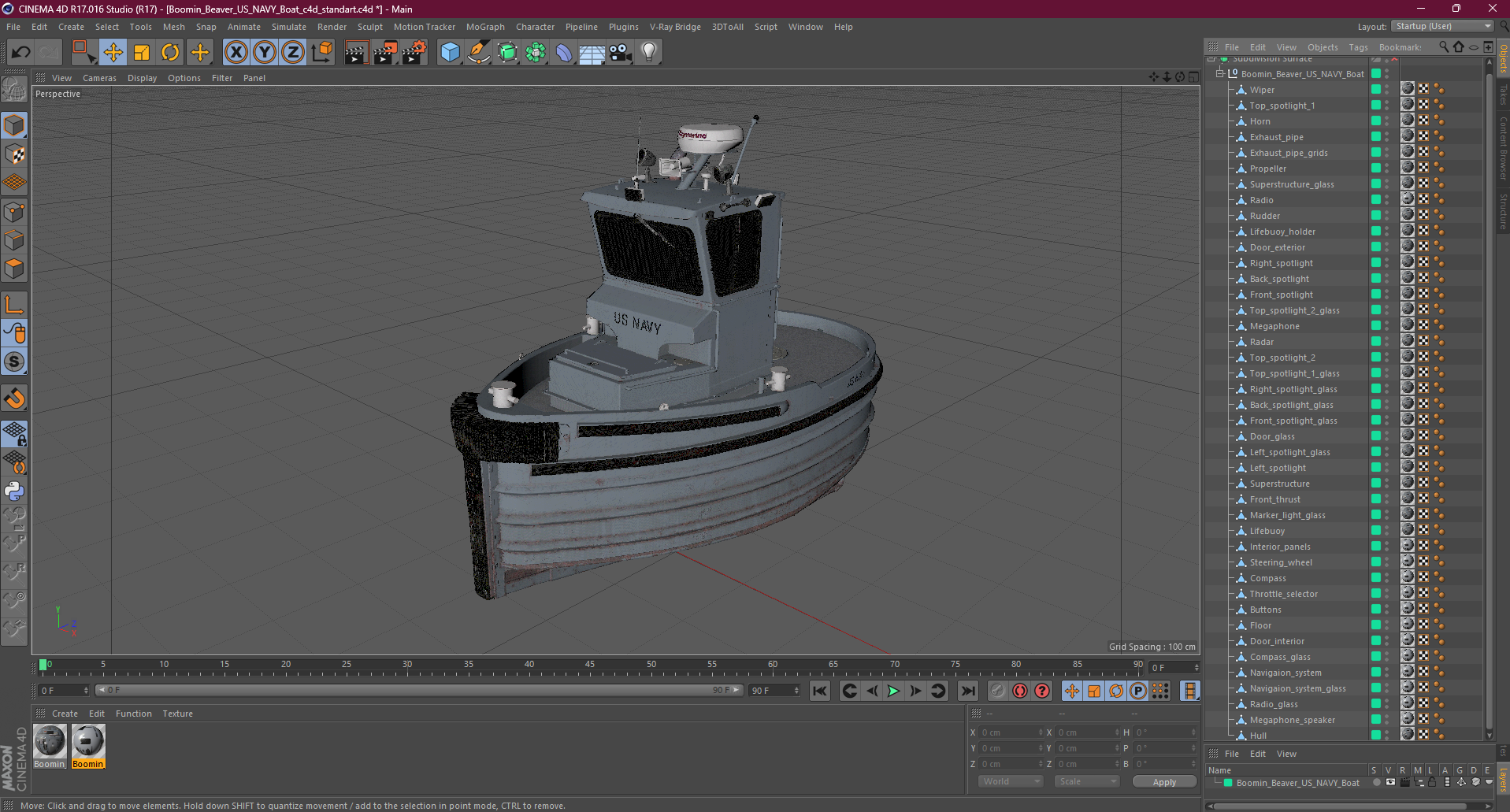Image resolution: width=1510 pixels, height=812 pixels.
Task: Click the end frame 90 F field
Action: (x=774, y=690)
